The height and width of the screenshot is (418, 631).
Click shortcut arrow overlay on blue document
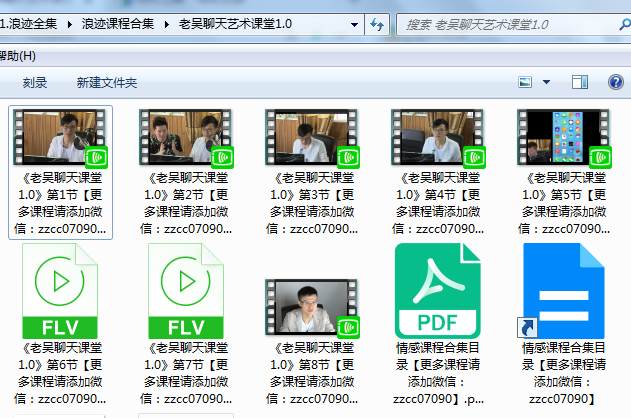[528, 327]
